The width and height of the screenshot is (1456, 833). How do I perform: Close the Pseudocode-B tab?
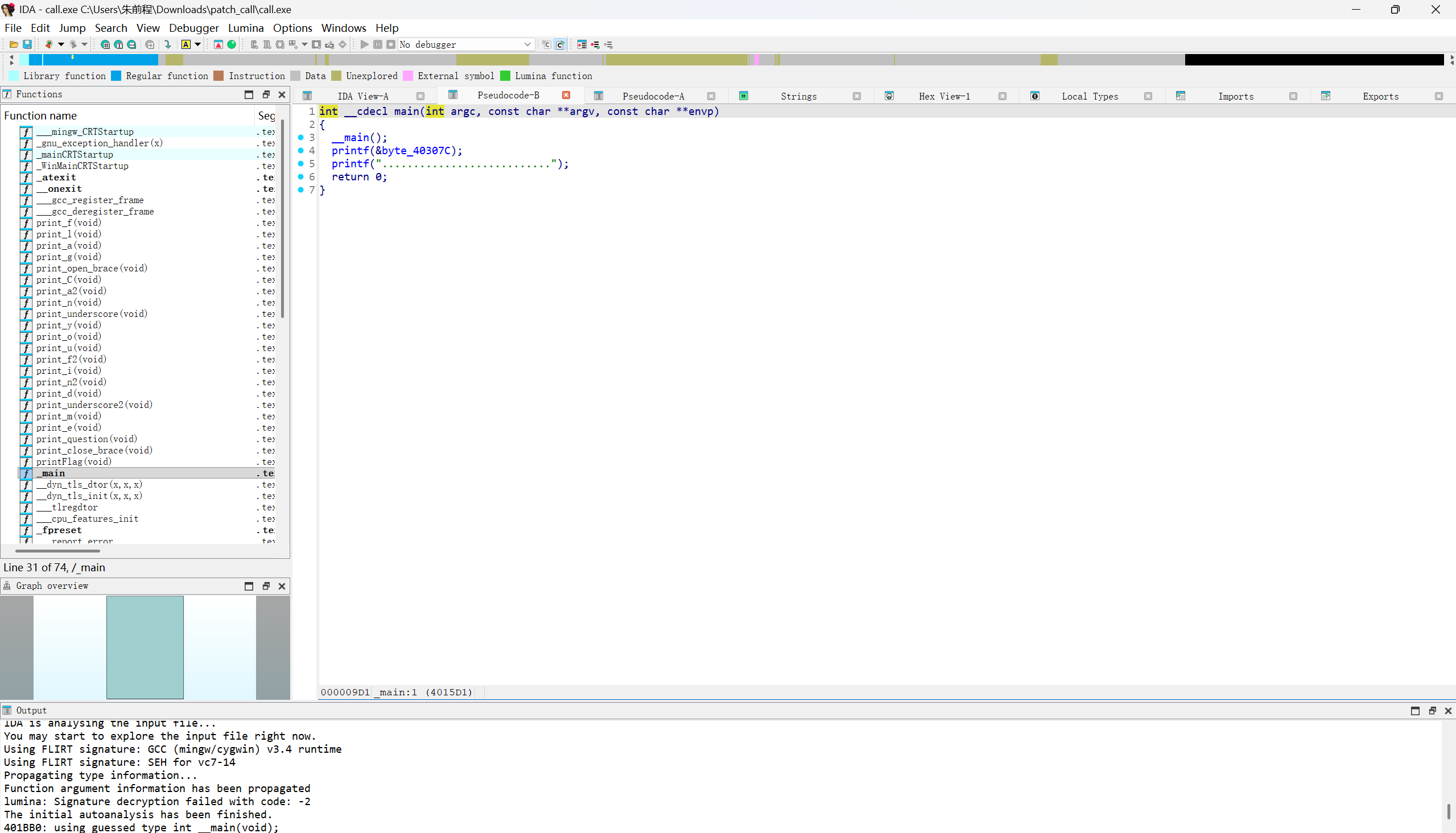tap(566, 96)
